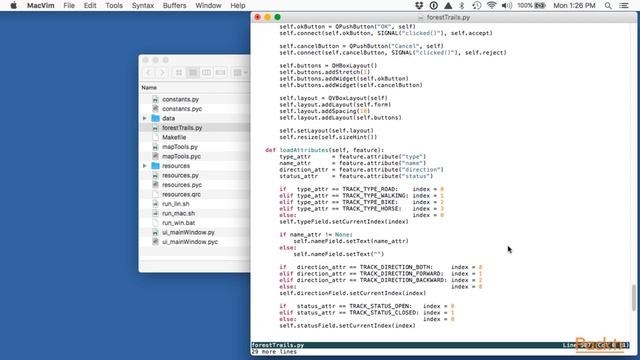
Task: Switch Finder to icon view
Action: [x=179, y=73]
